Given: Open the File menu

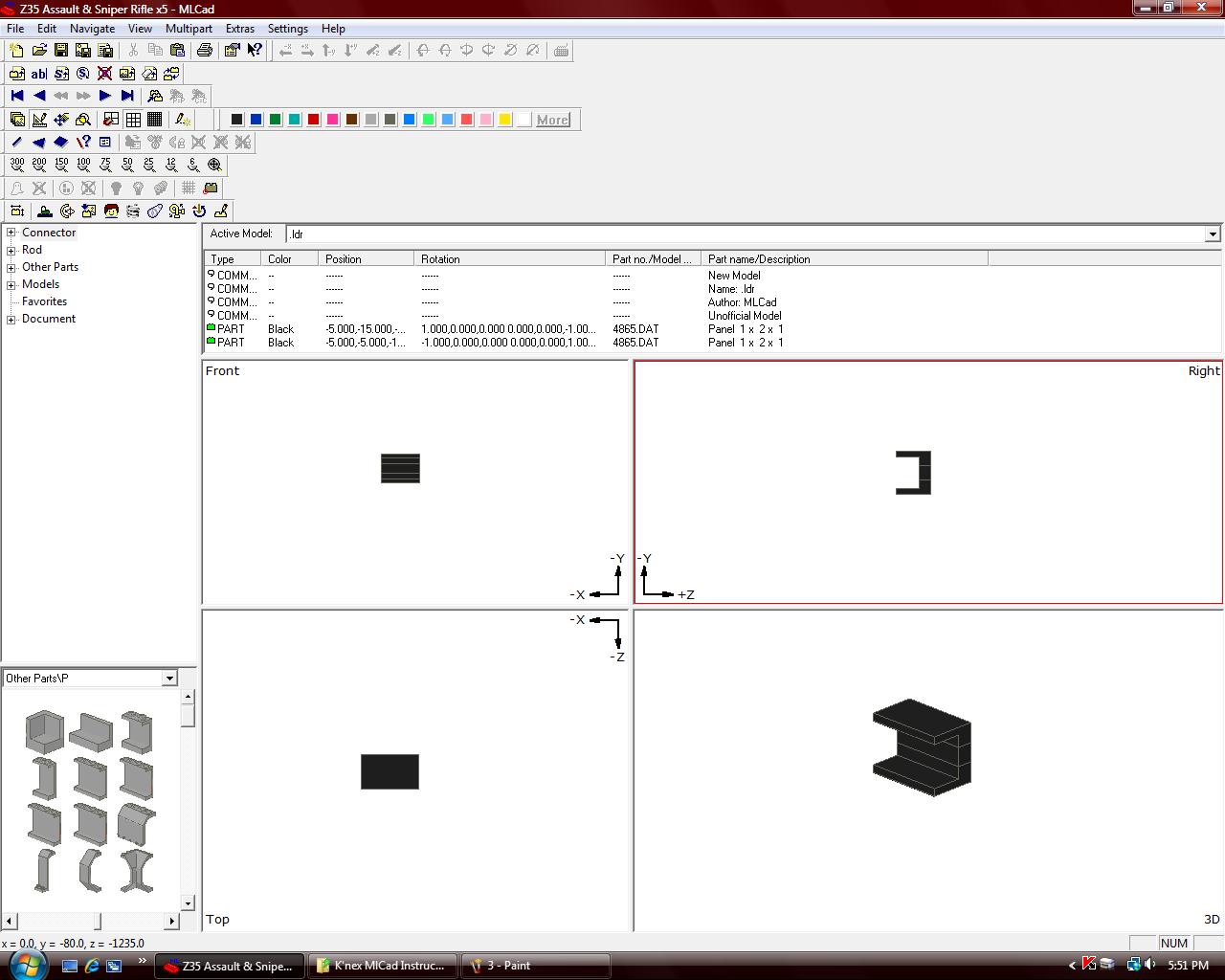Looking at the screenshot, I should tap(15, 29).
